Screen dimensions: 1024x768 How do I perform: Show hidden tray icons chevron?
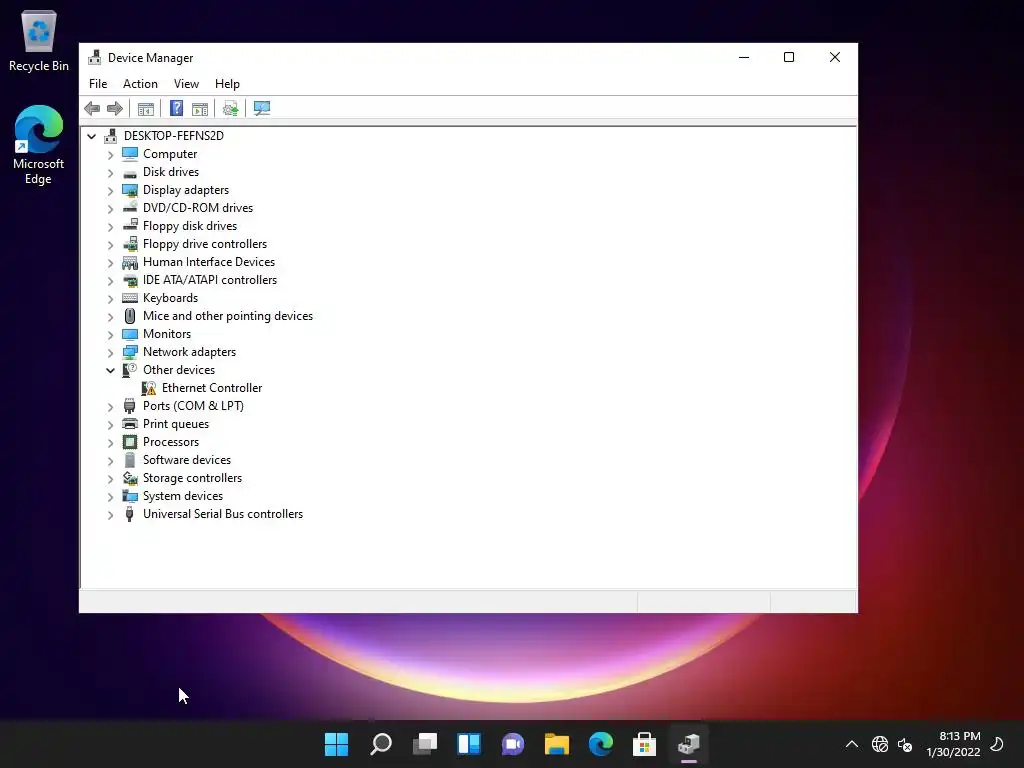[852, 744]
